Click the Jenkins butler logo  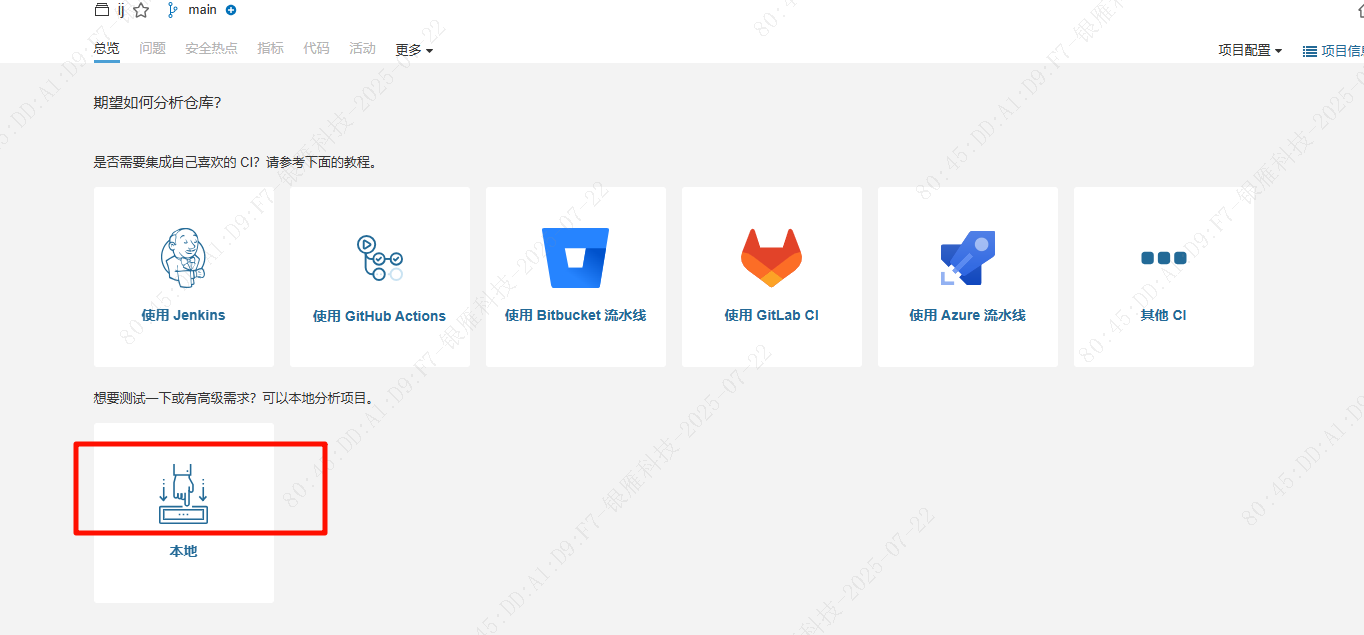(183, 258)
